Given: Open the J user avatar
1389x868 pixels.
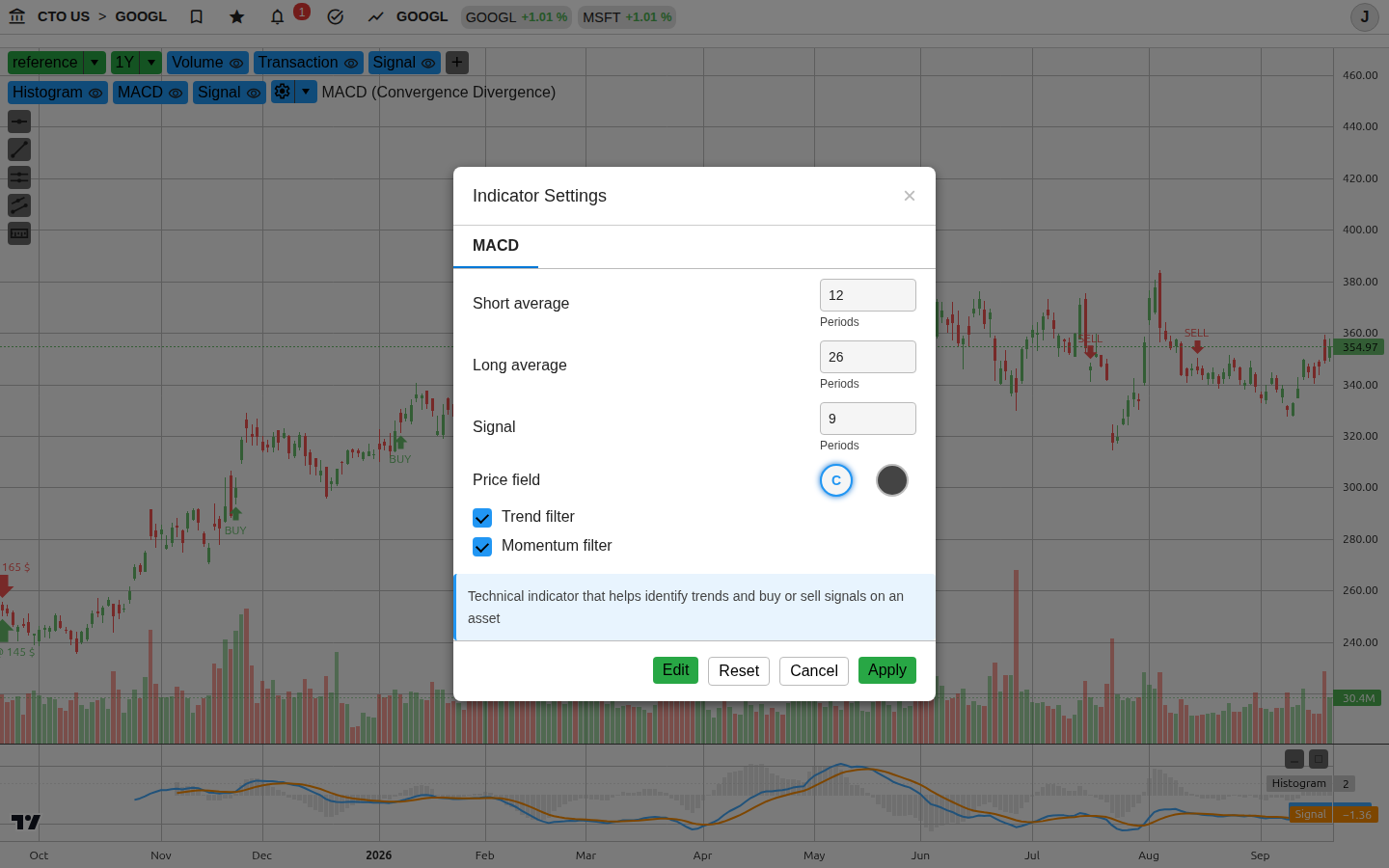Looking at the screenshot, I should pos(1364,17).
